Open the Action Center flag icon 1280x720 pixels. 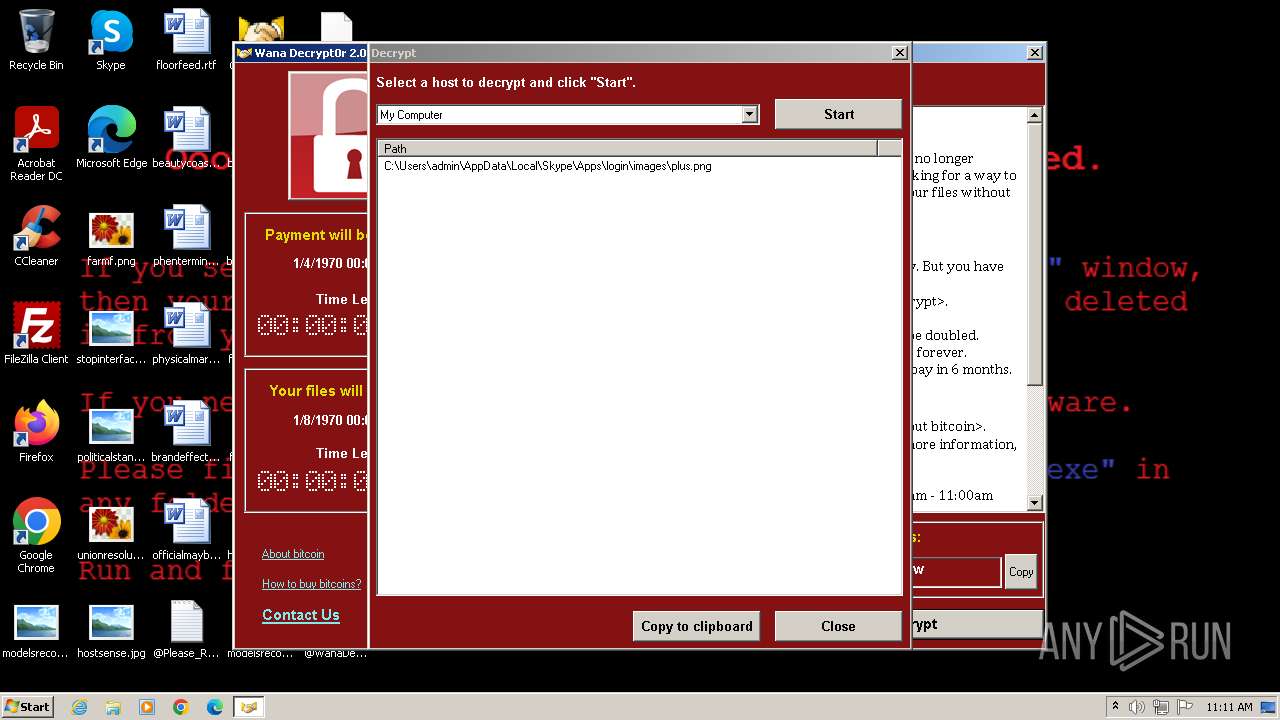[x=1183, y=707]
